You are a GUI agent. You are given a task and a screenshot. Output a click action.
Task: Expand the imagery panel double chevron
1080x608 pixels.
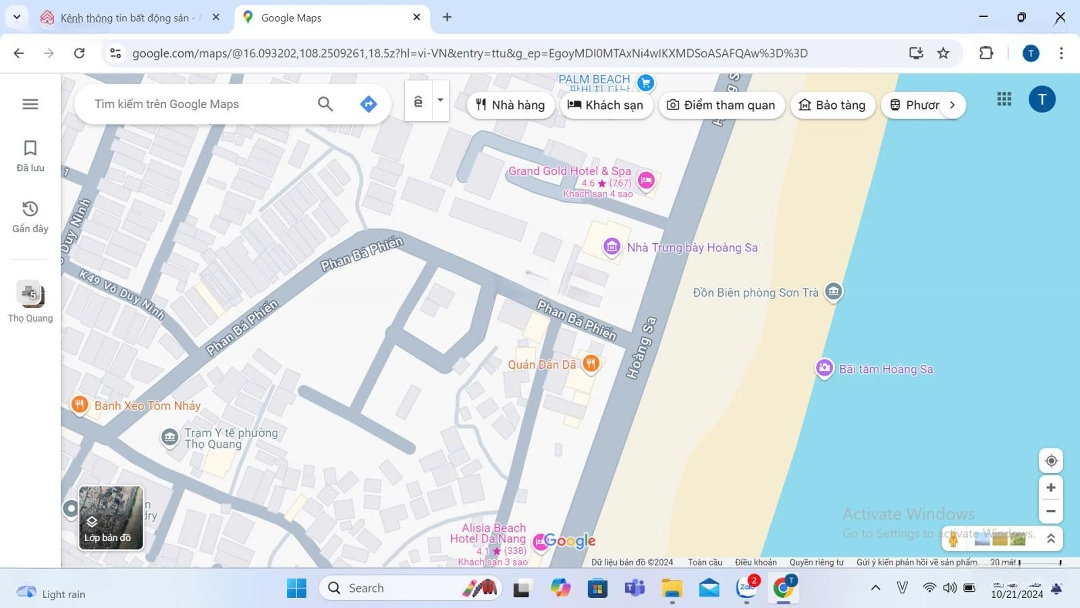click(1051, 539)
